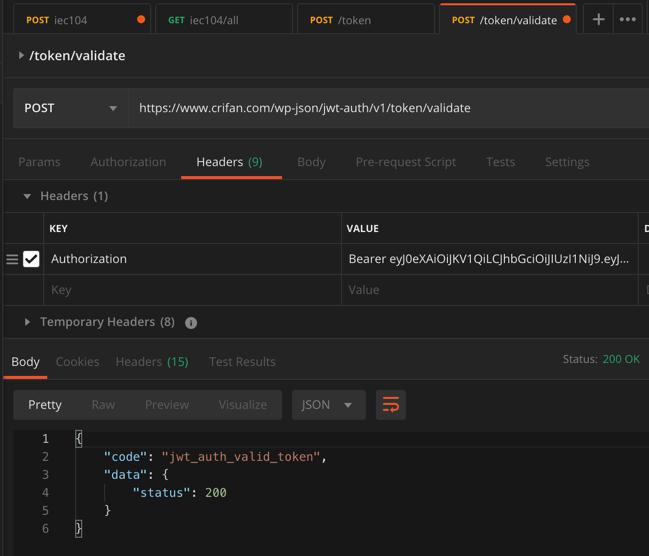The width and height of the screenshot is (649, 556).
Task: Open the Authorization request tab
Action: (128, 162)
